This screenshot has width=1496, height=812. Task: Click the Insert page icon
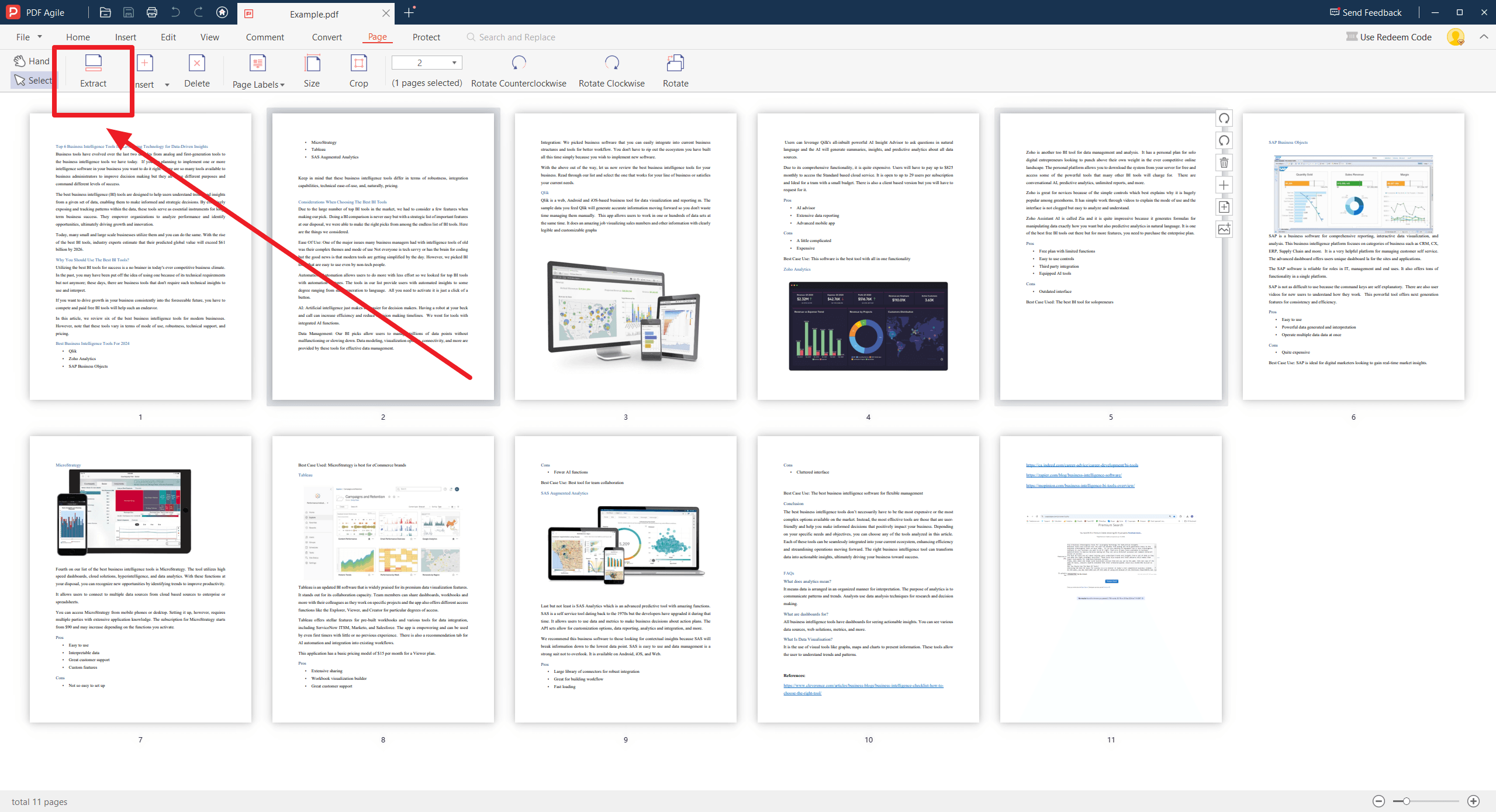click(x=144, y=63)
